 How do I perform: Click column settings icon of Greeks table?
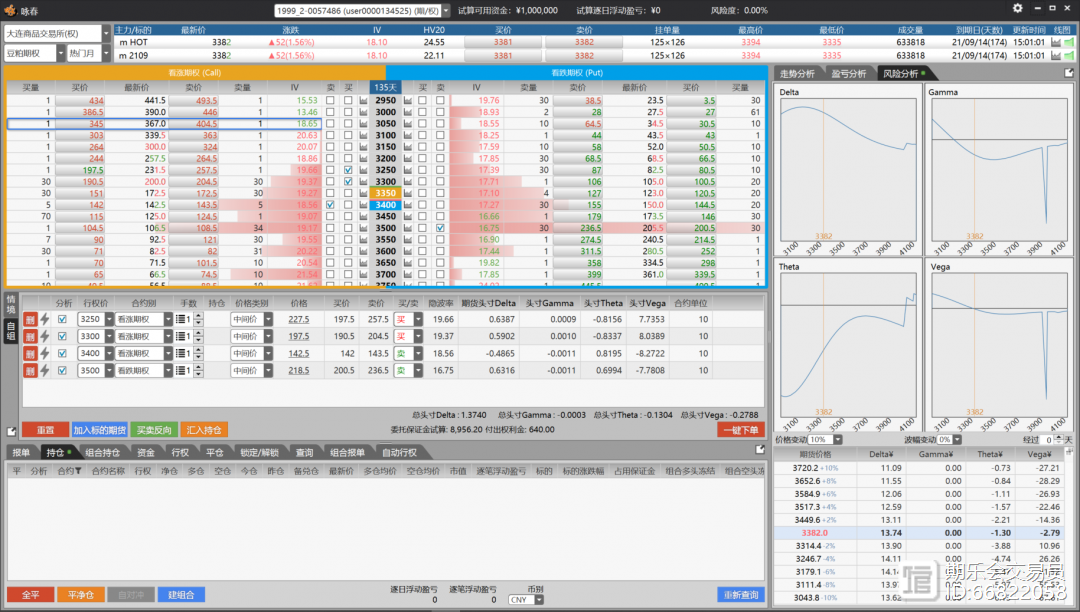(x=1069, y=452)
